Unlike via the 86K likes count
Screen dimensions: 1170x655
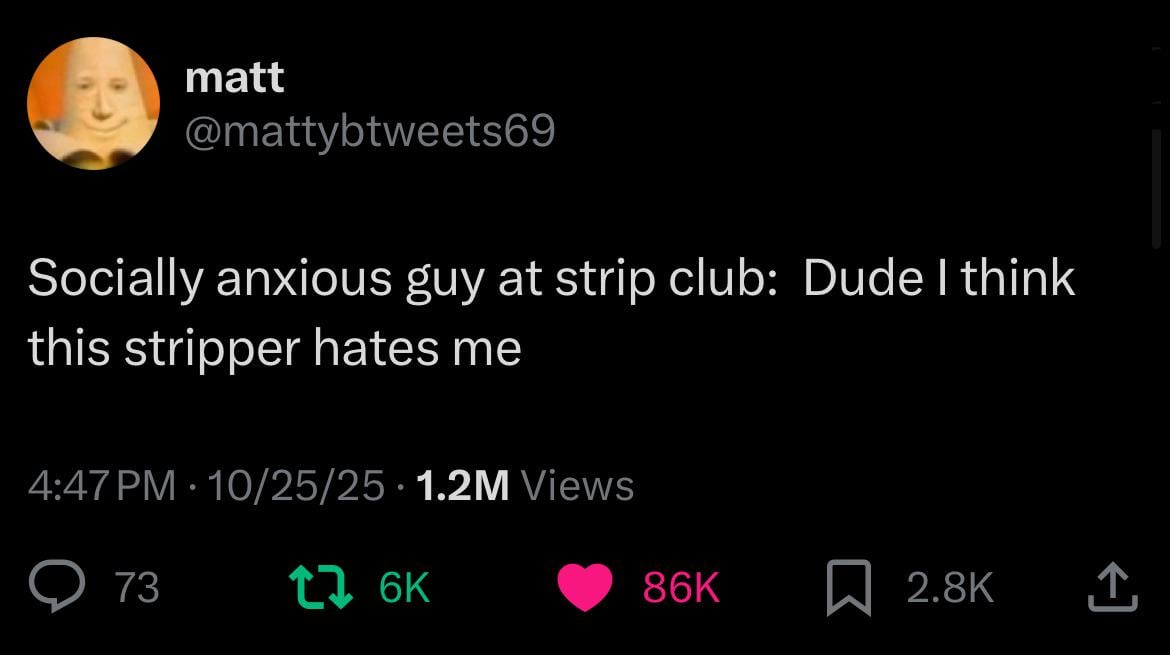[681, 587]
